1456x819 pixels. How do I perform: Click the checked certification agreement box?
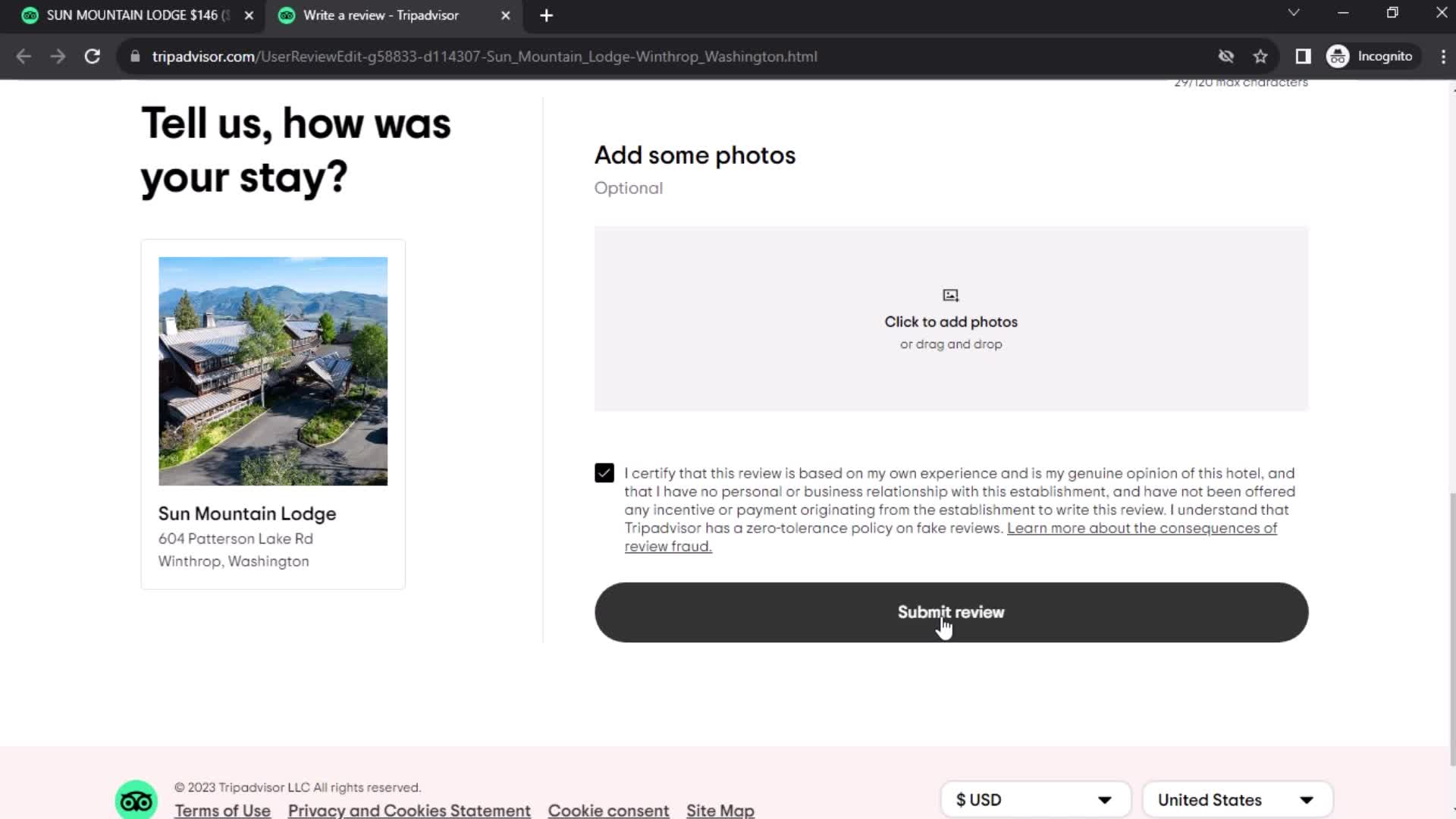tap(604, 472)
